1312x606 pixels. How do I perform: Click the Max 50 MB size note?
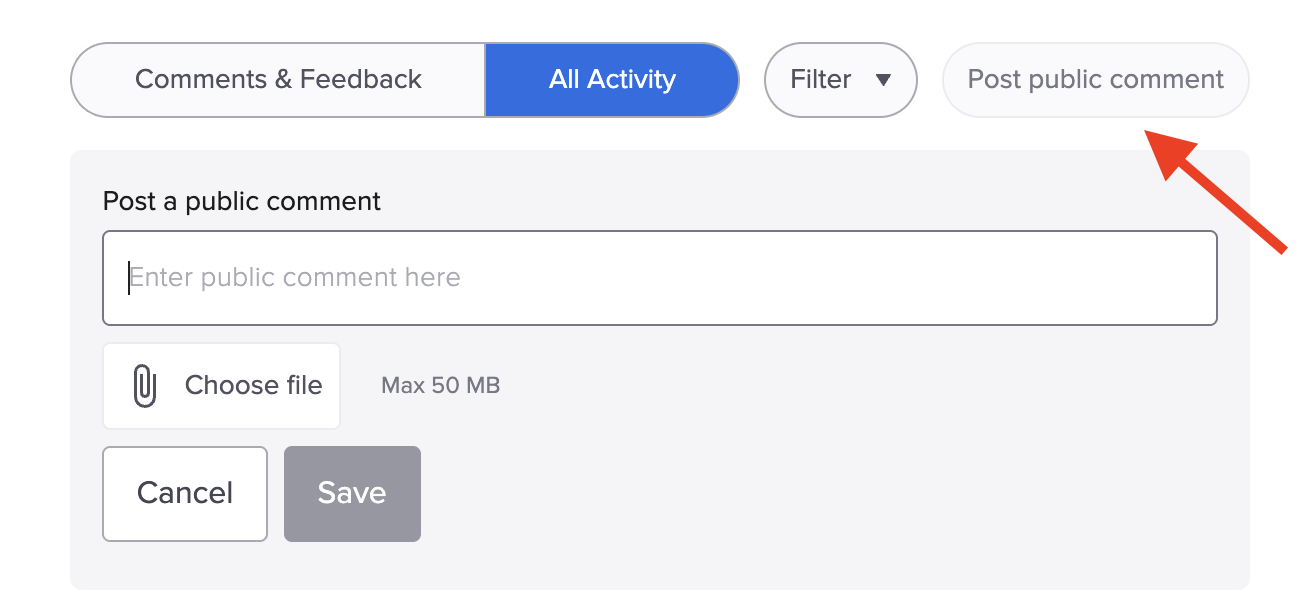(441, 385)
